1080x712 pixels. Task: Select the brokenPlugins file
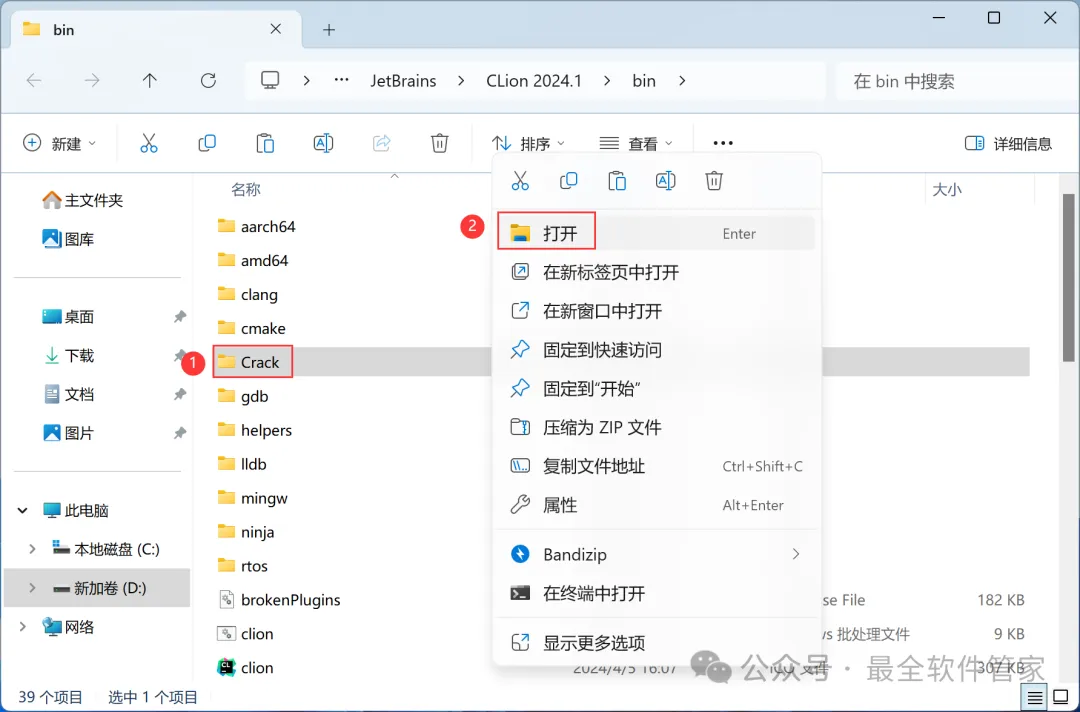[x=280, y=600]
